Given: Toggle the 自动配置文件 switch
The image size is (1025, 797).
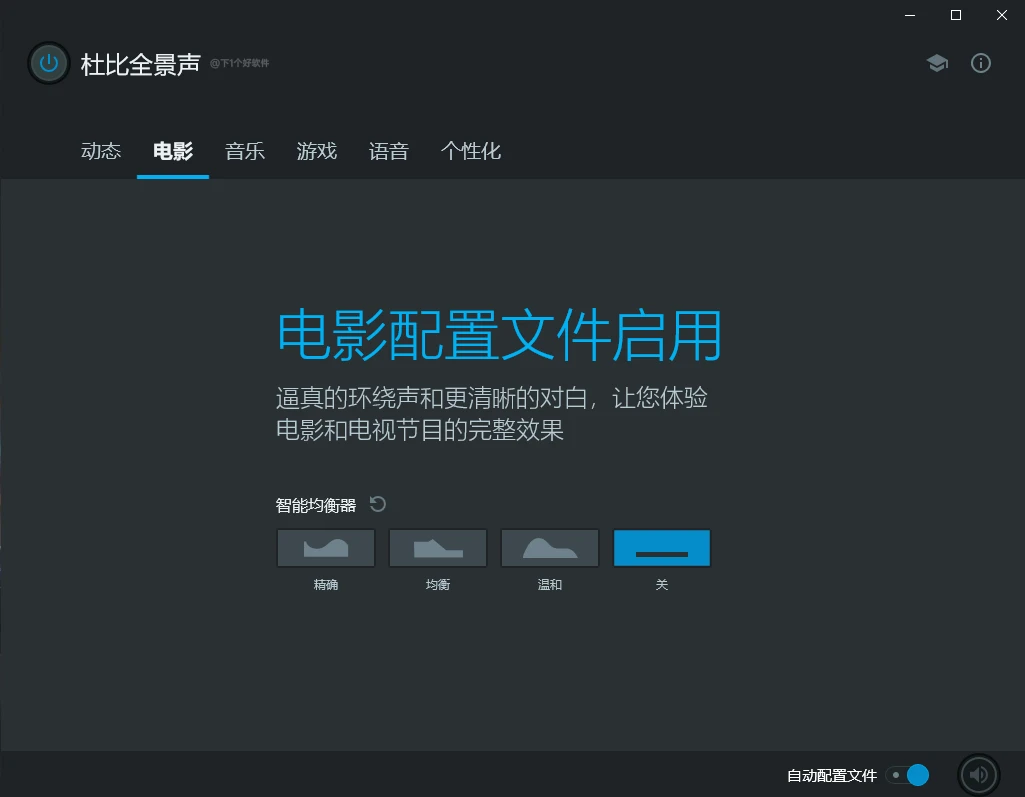Looking at the screenshot, I should coord(907,775).
